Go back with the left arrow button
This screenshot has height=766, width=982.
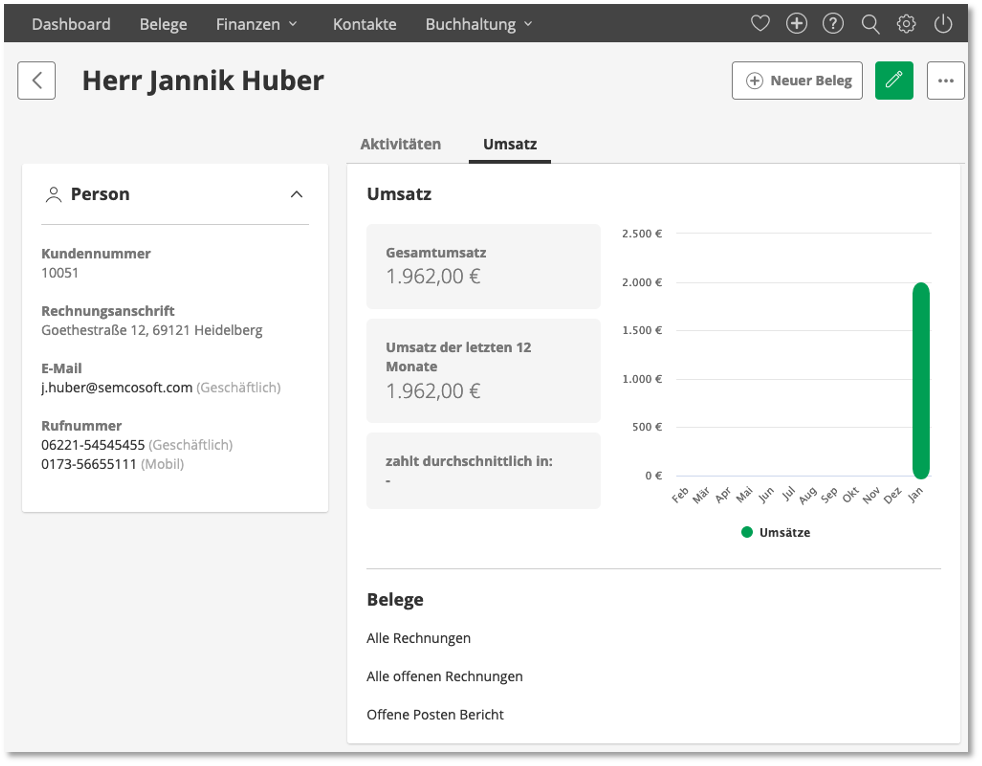click(x=36, y=80)
